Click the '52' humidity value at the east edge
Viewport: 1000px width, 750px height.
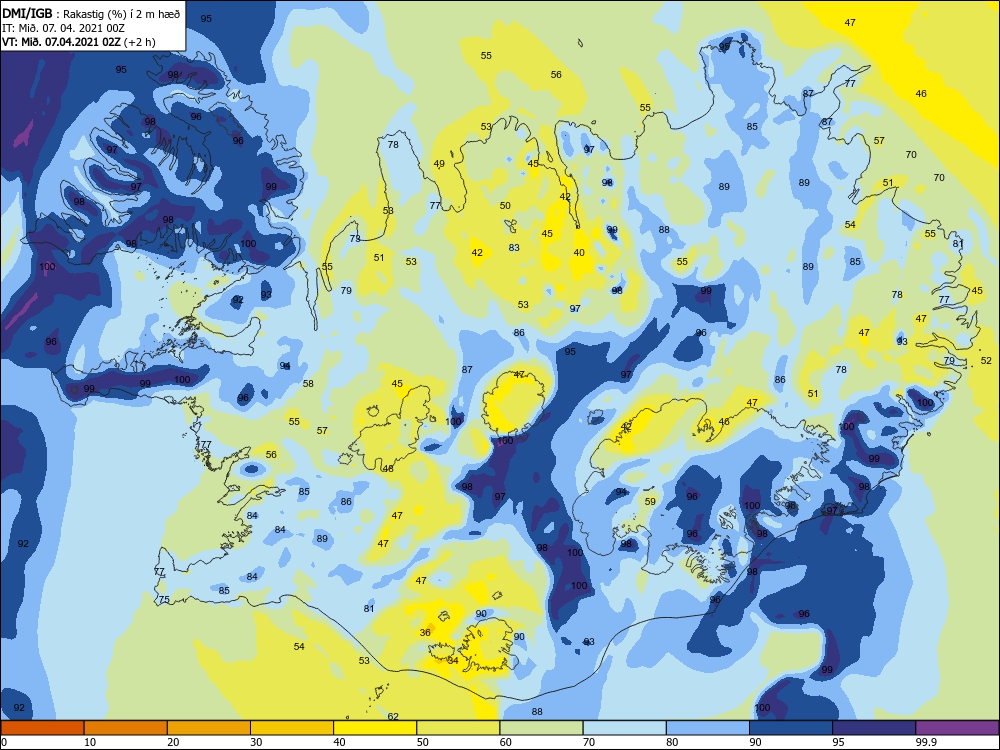tap(987, 361)
